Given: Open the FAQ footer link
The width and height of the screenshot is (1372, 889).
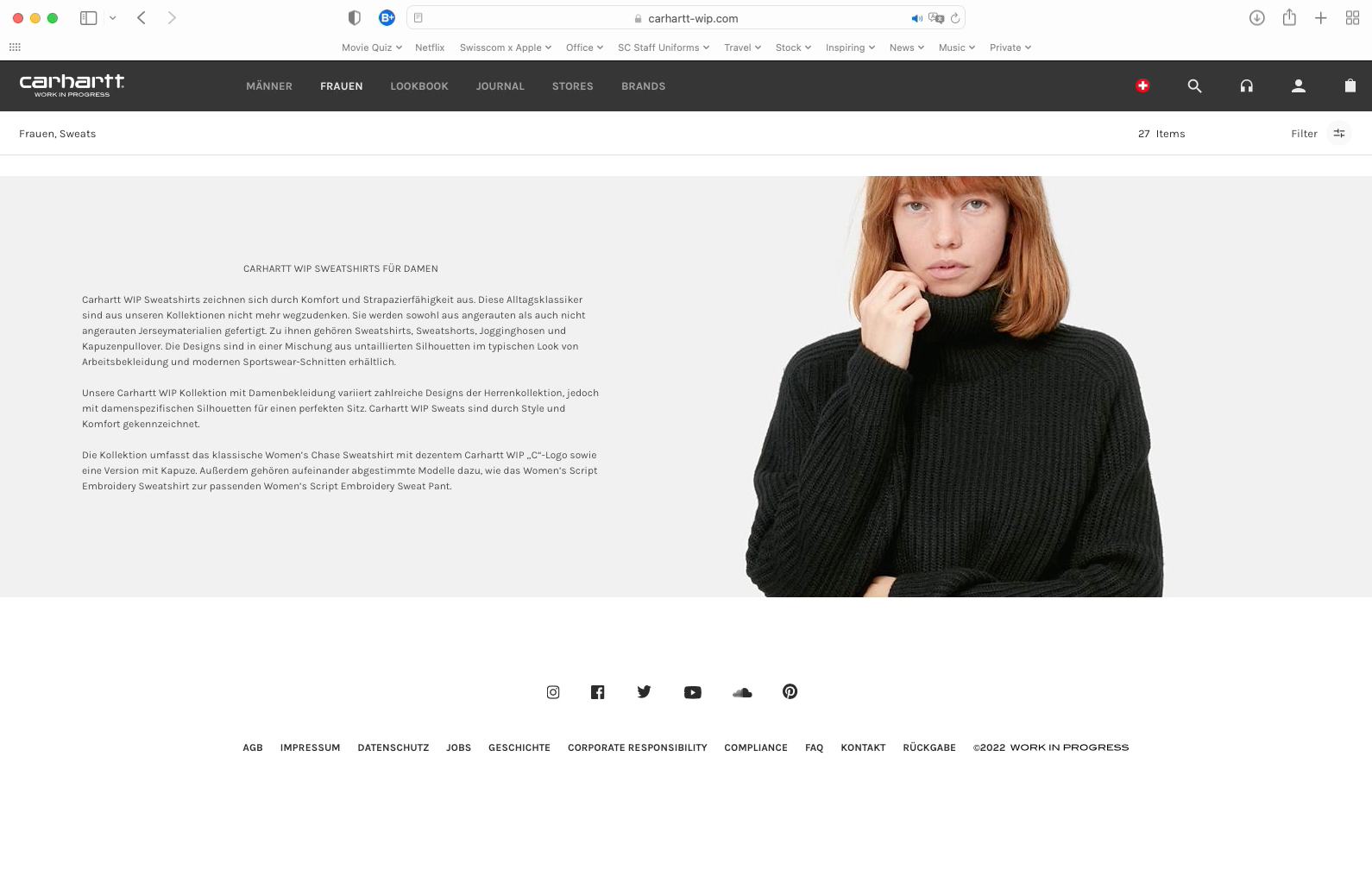Looking at the screenshot, I should [815, 747].
